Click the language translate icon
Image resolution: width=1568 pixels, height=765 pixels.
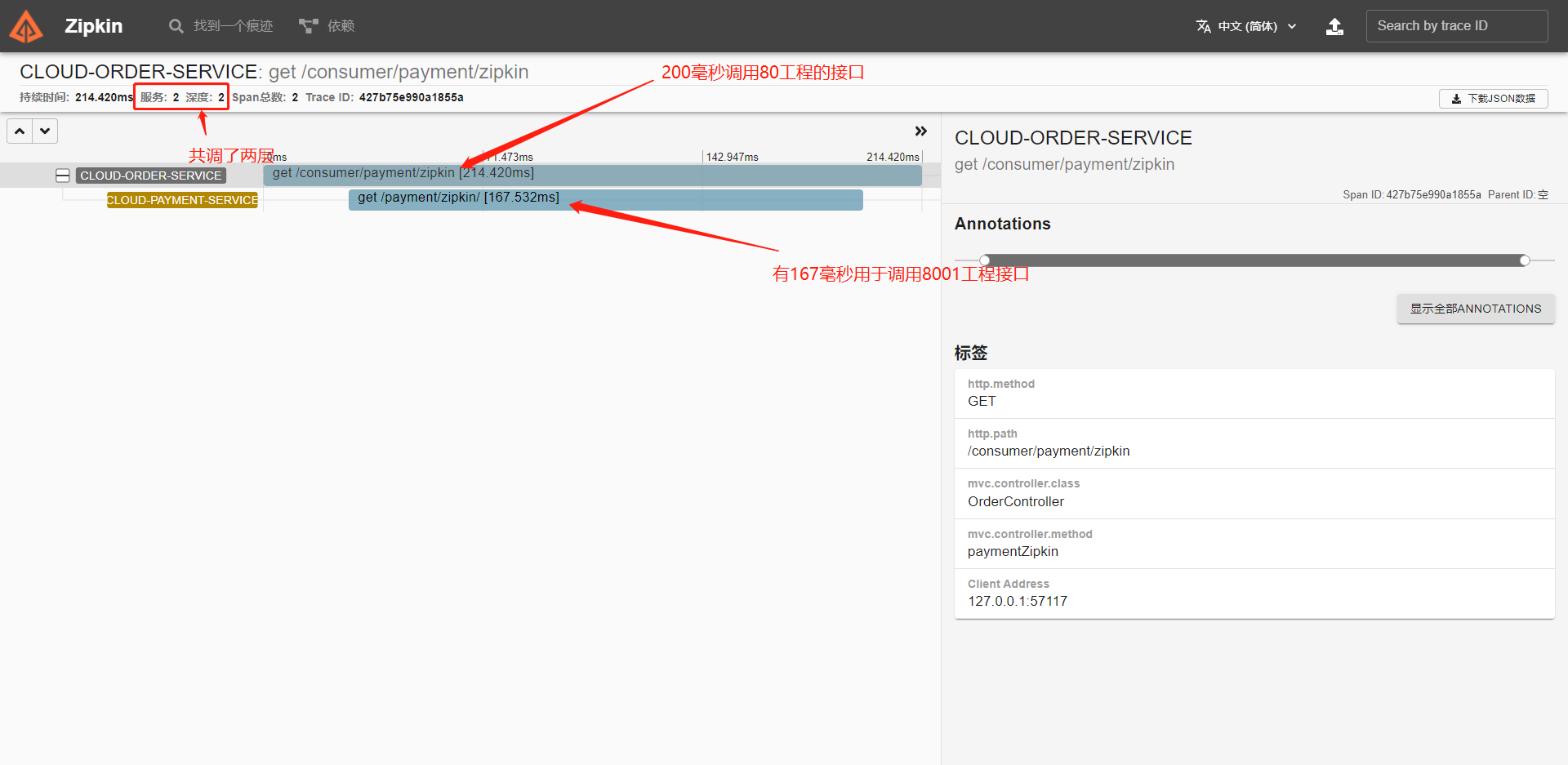1203,26
